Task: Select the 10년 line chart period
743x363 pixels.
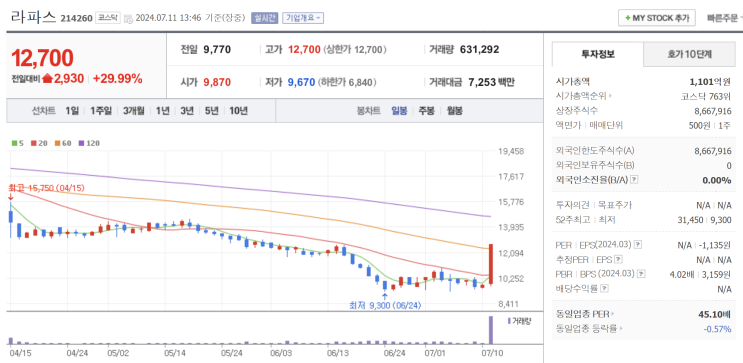Action: pyautogui.click(x=238, y=111)
